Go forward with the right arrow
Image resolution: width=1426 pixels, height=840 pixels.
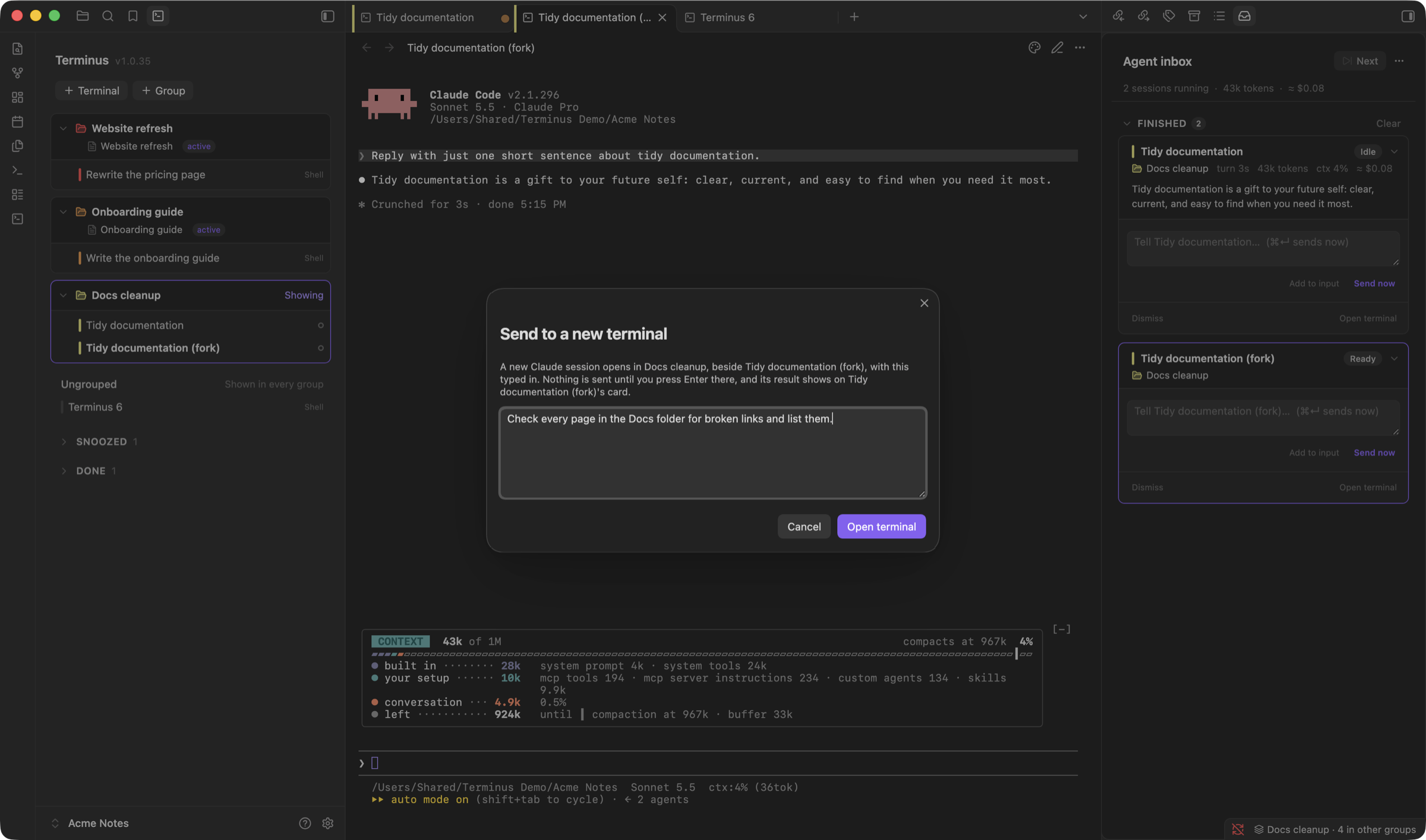389,48
